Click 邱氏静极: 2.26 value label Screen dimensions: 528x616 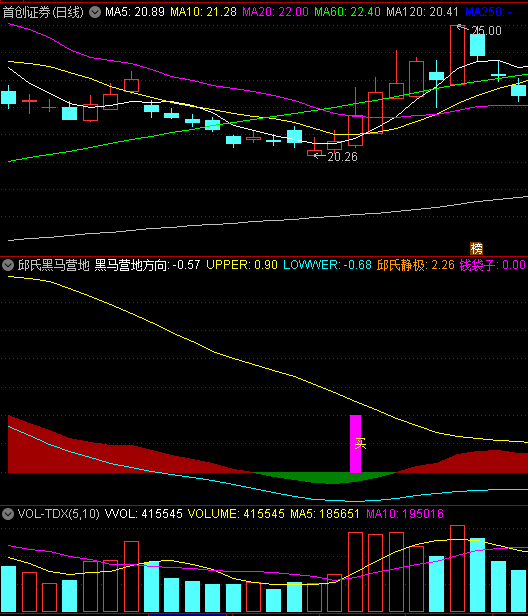click(416, 265)
